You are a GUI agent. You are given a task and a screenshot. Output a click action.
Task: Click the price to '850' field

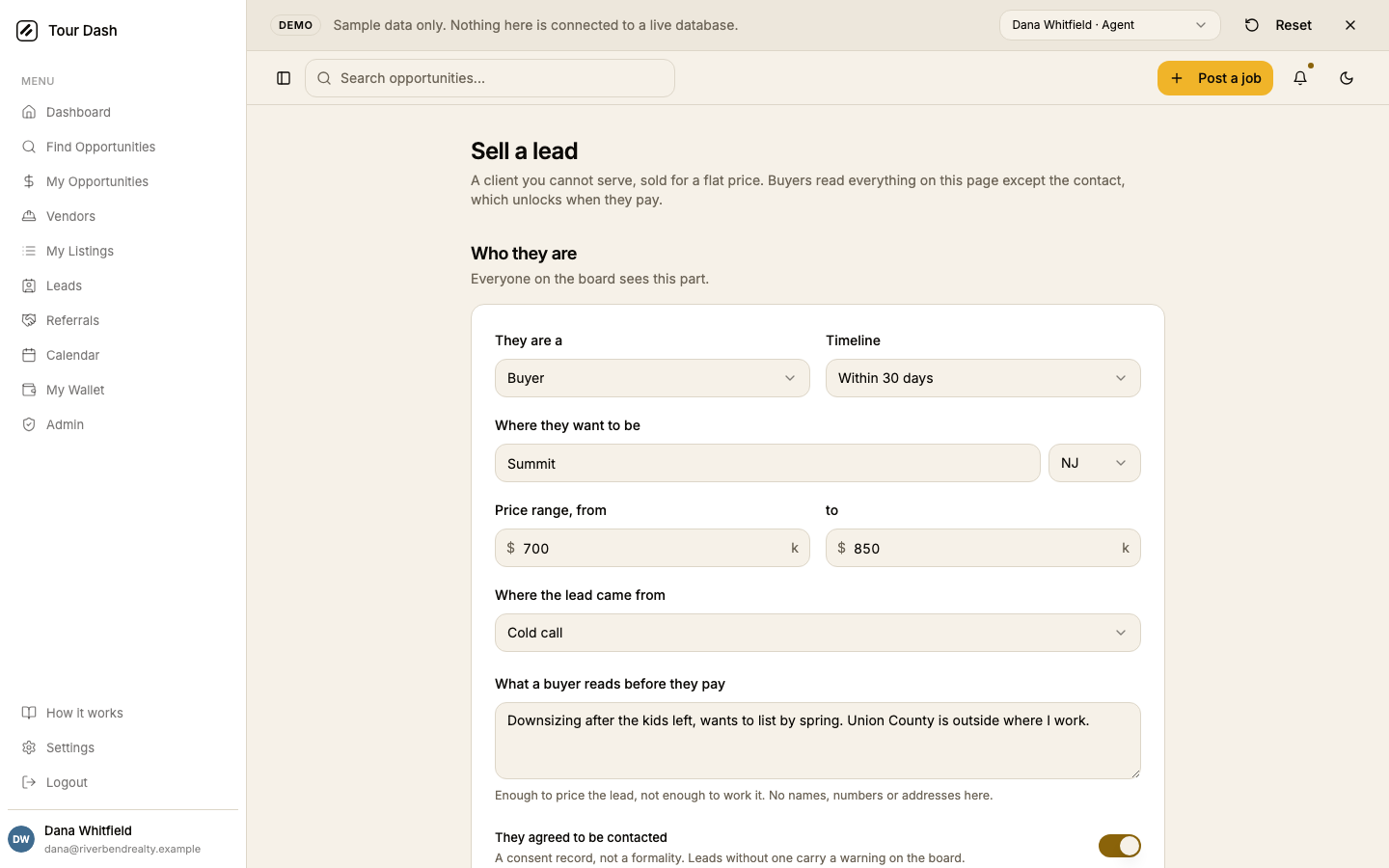pos(983,548)
